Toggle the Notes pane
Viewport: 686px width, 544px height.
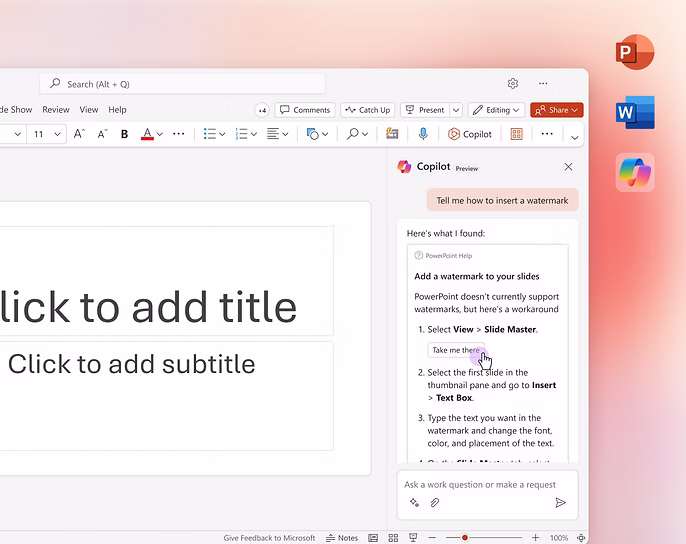(342, 538)
